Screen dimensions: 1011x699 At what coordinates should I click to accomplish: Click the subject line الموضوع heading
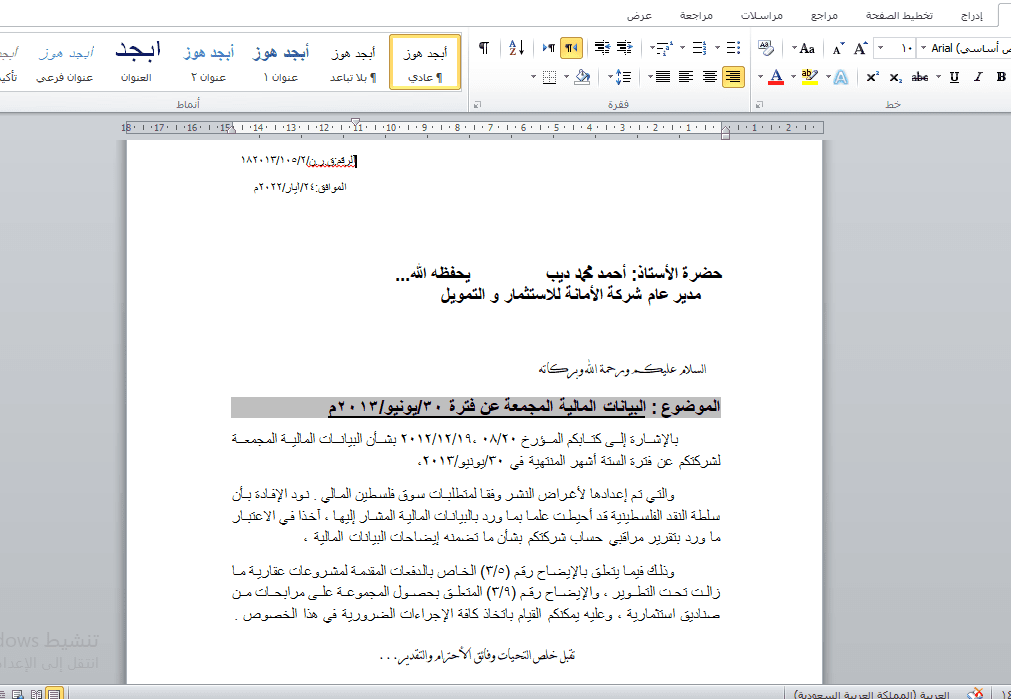click(476, 407)
